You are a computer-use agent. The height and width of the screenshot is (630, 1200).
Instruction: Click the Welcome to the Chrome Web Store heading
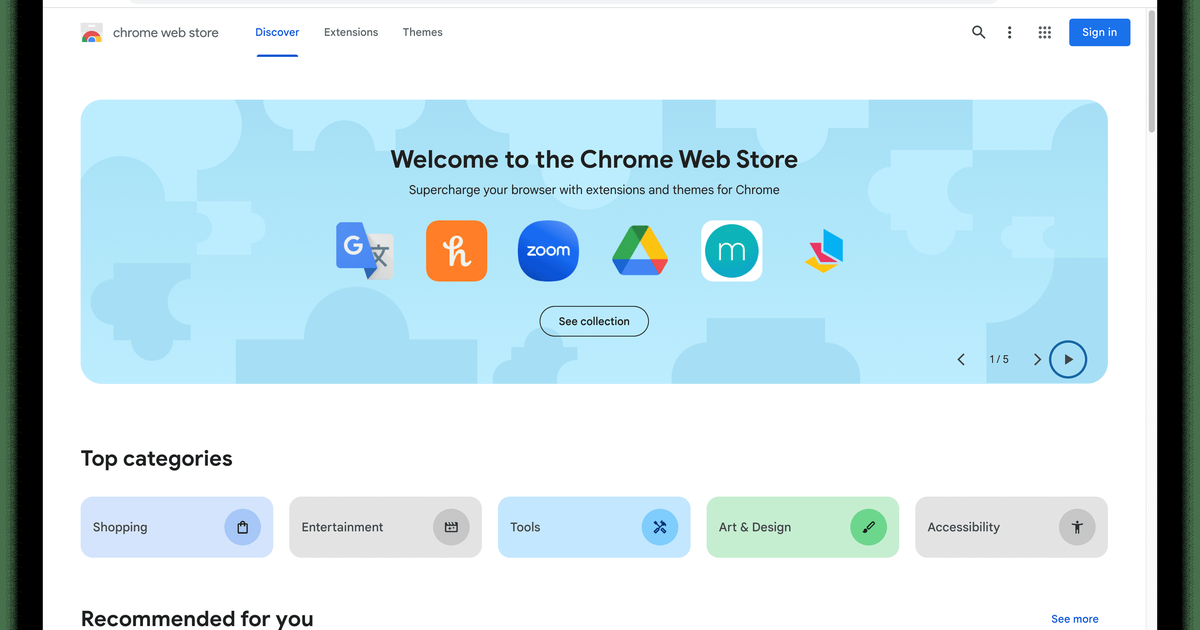[x=594, y=159]
